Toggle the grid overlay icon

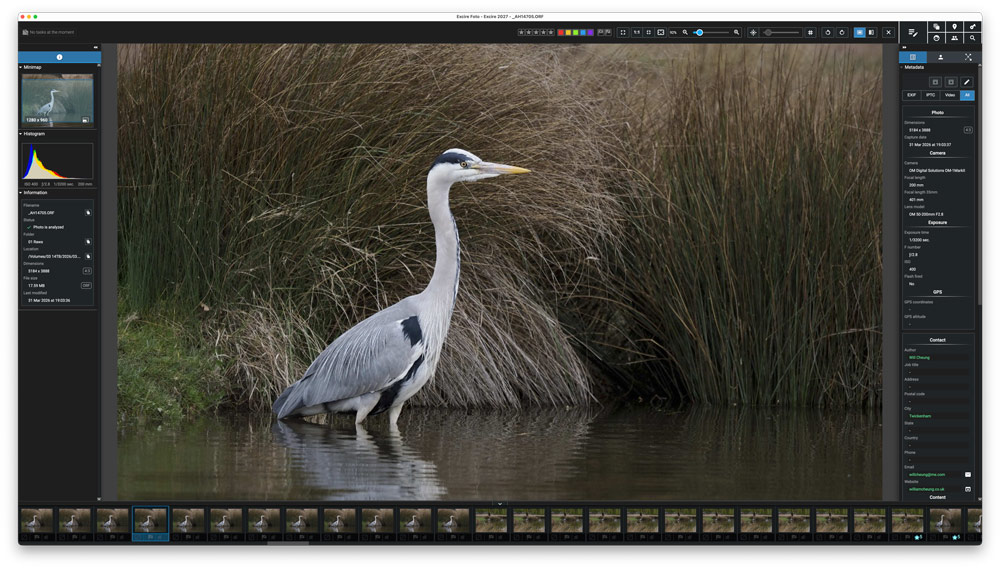811,33
